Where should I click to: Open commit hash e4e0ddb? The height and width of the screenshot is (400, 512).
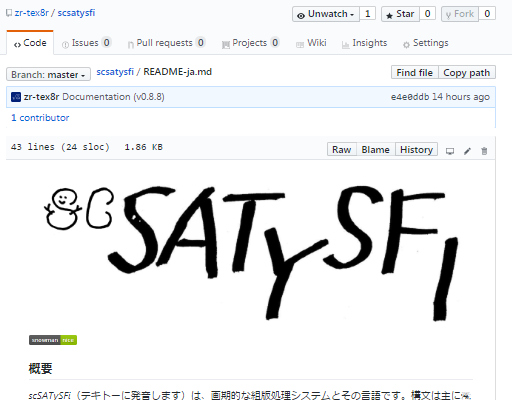click(x=410, y=97)
